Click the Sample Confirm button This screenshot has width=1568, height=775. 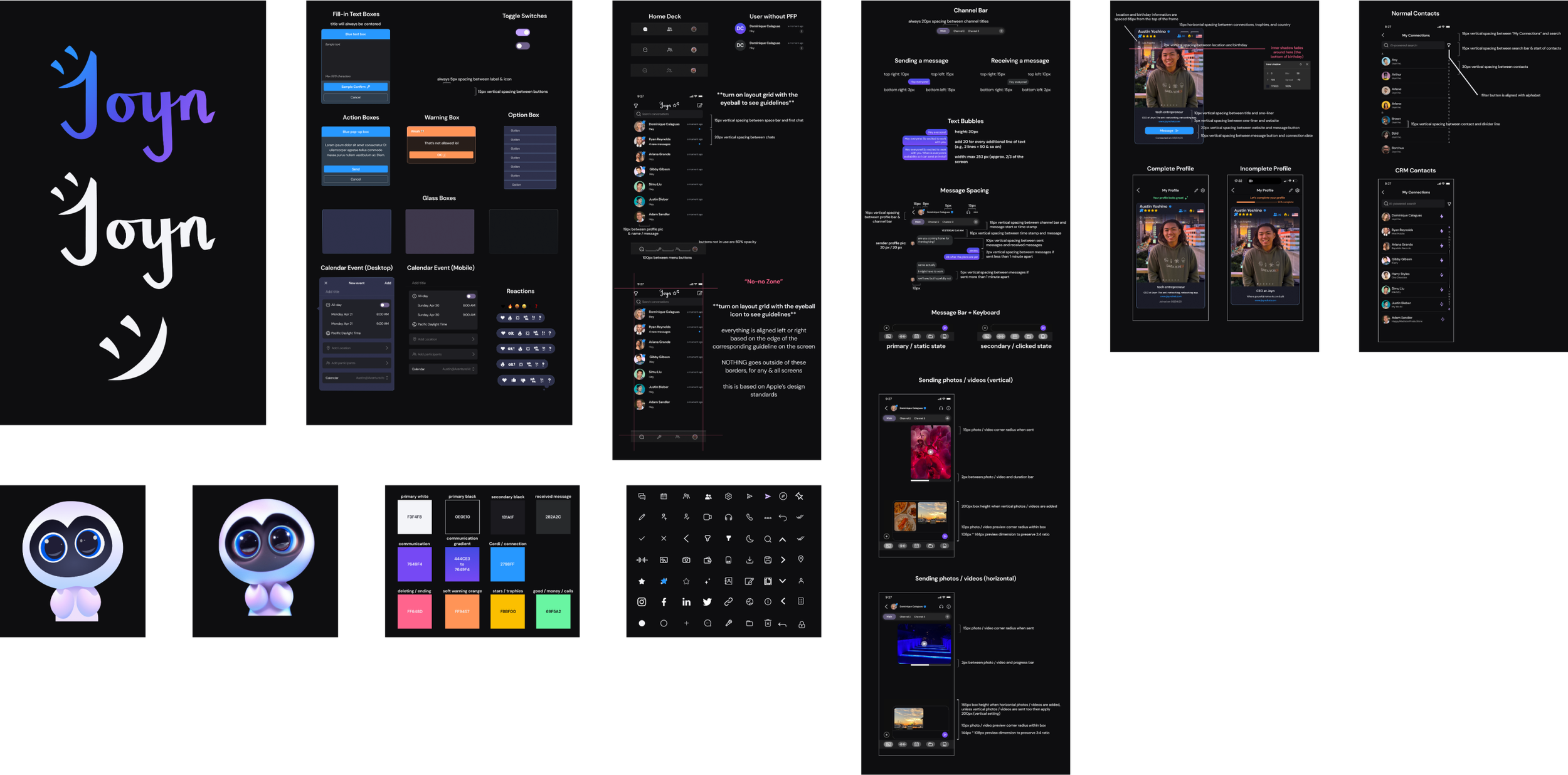click(x=356, y=87)
